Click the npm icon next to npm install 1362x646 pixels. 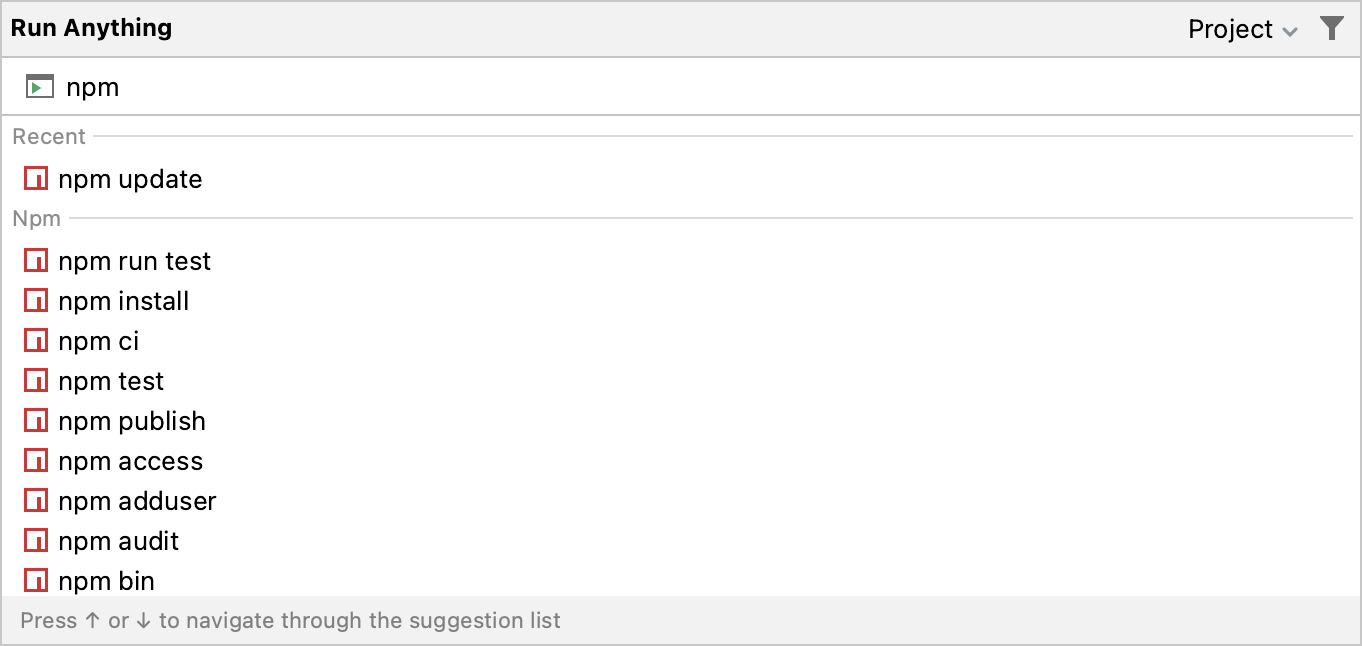tap(36, 300)
